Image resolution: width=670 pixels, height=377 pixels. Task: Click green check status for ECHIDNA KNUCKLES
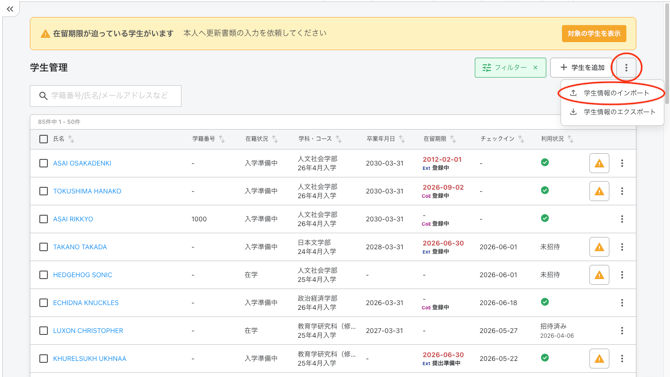[x=545, y=302]
